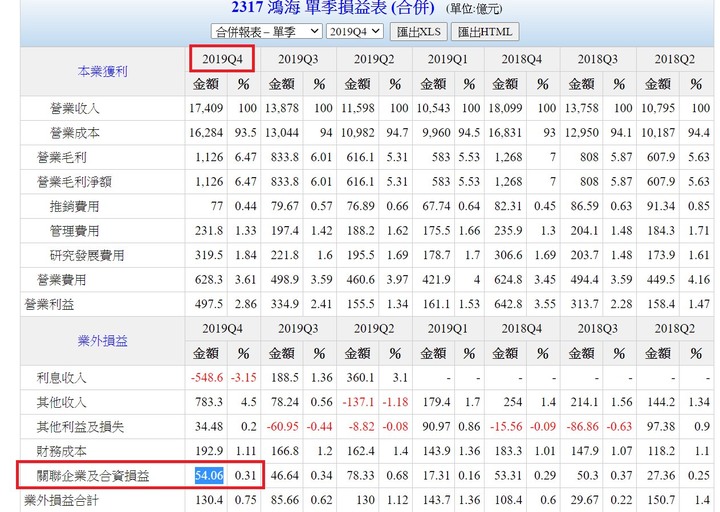Click the 推銷費用 row label
The image size is (720, 512).
click(x=74, y=207)
